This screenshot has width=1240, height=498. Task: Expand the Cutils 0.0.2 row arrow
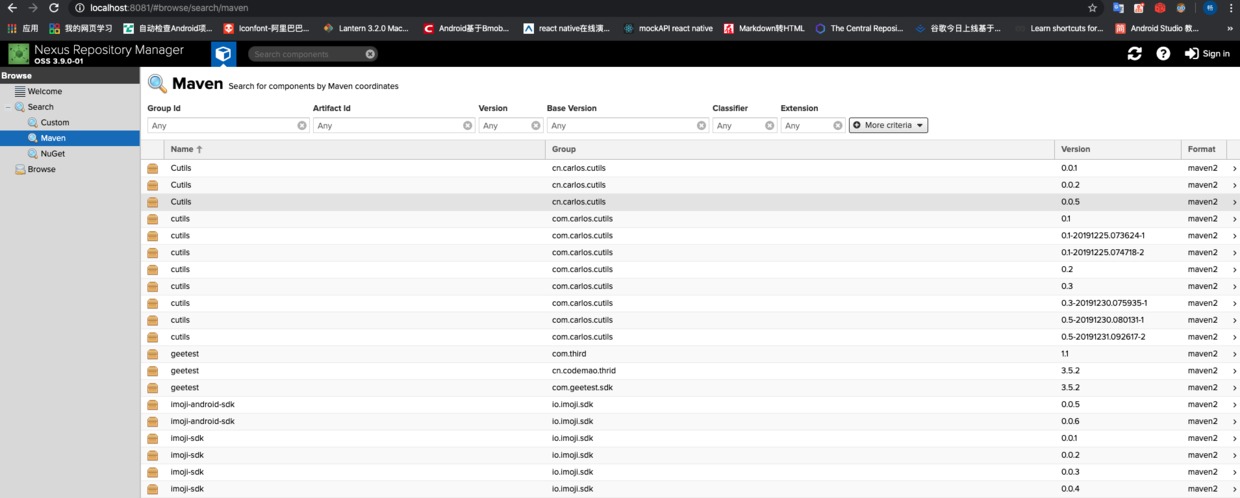click(x=1234, y=186)
